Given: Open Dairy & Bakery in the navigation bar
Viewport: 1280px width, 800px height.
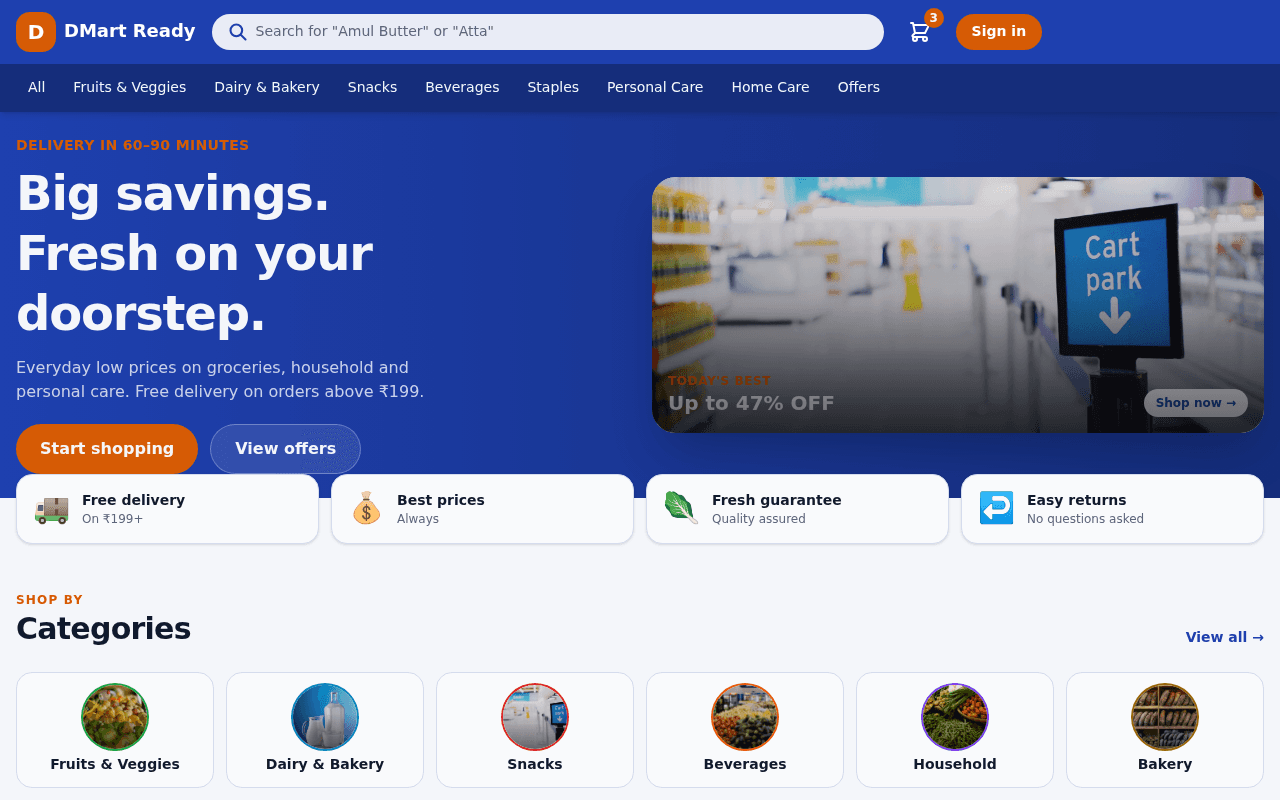Looking at the screenshot, I should (x=267, y=87).
